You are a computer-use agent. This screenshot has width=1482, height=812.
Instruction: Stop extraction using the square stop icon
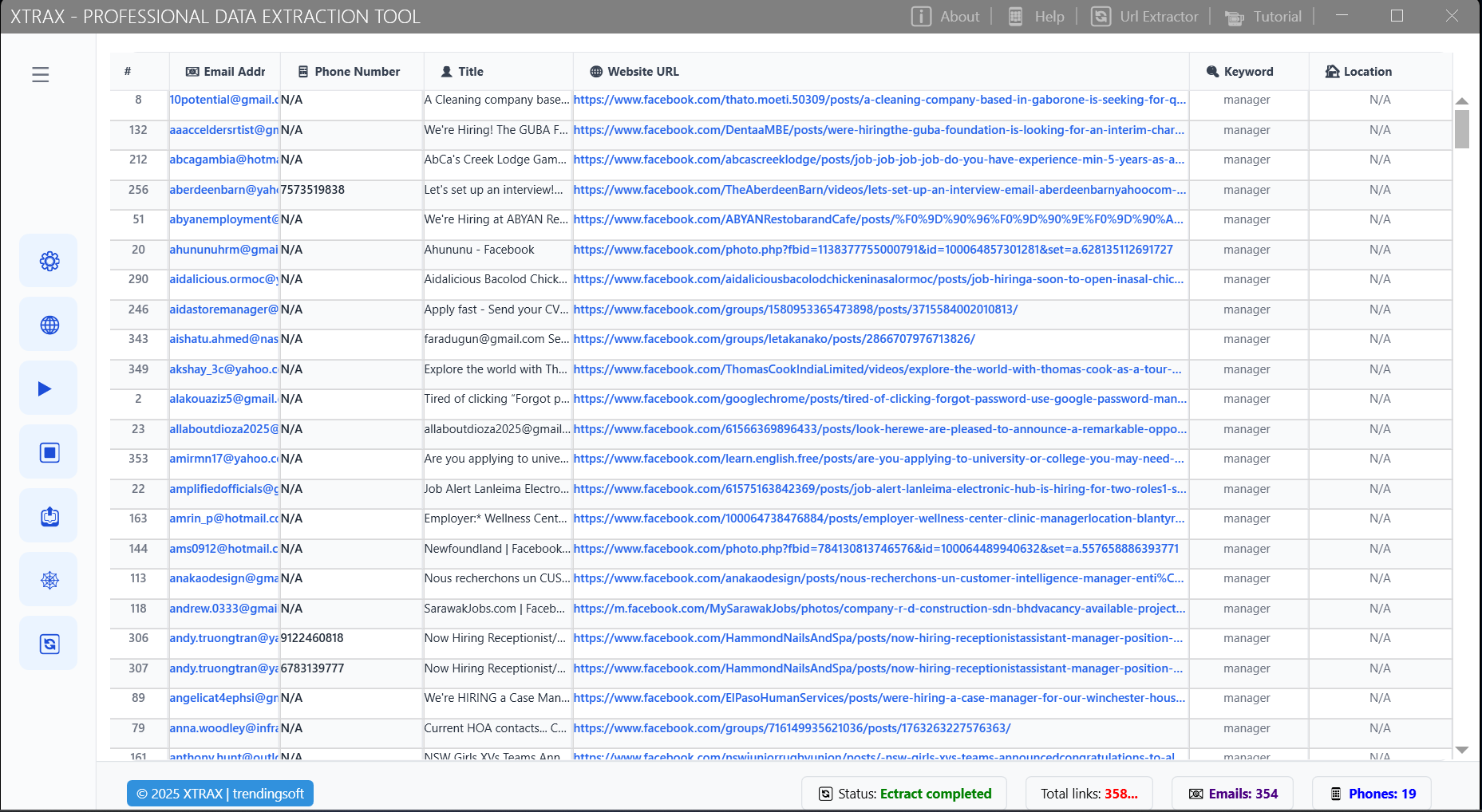click(49, 451)
